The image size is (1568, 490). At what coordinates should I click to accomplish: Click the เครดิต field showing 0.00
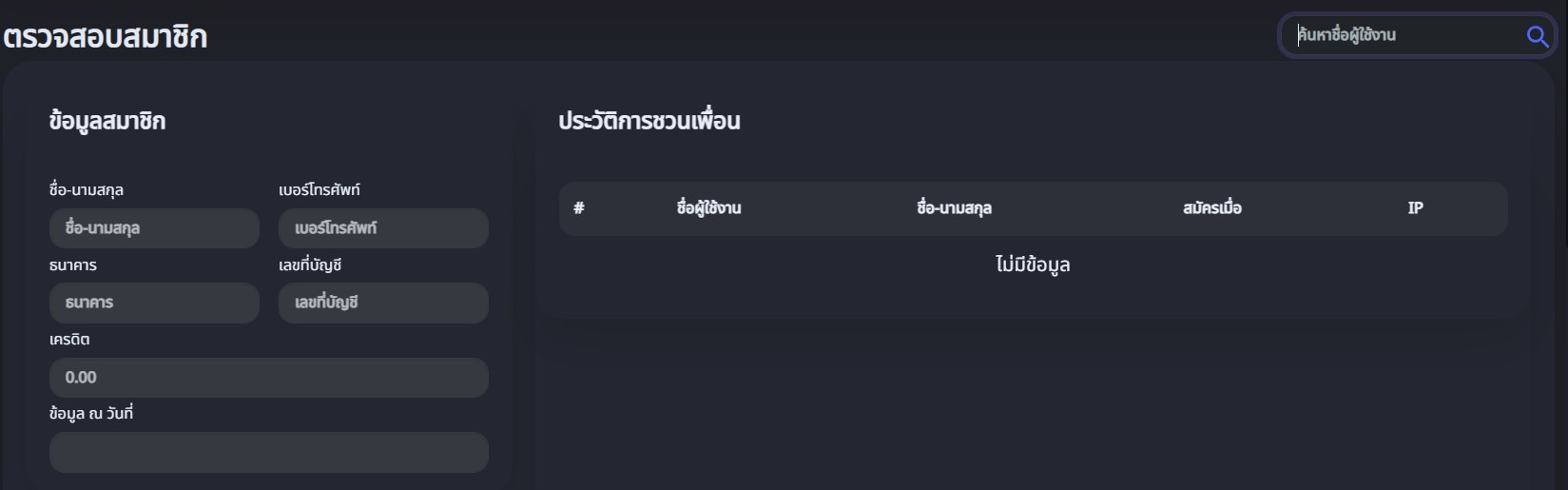coord(268,378)
